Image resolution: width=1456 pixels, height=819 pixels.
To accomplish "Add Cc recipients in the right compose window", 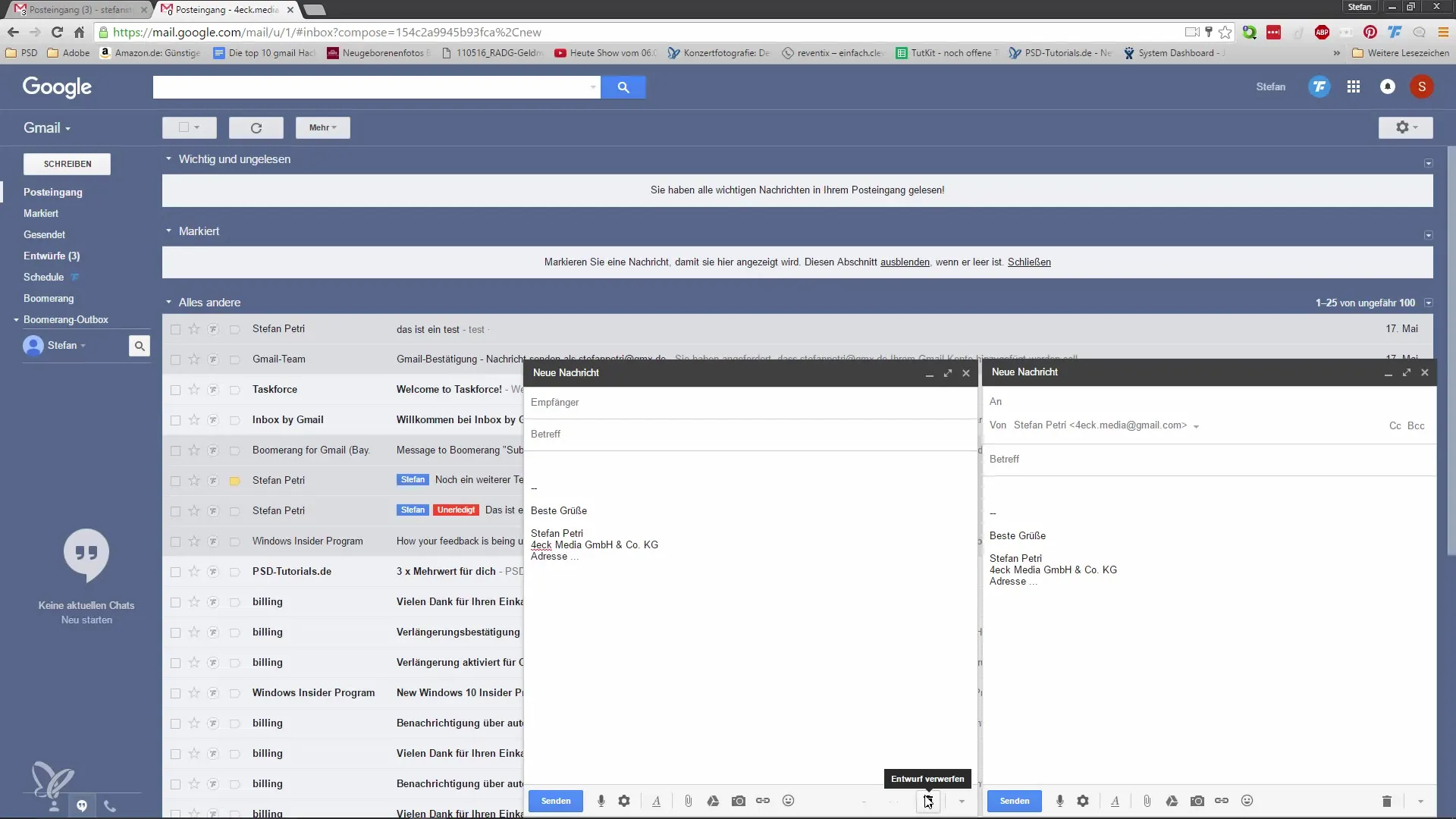I will 1395,426.
